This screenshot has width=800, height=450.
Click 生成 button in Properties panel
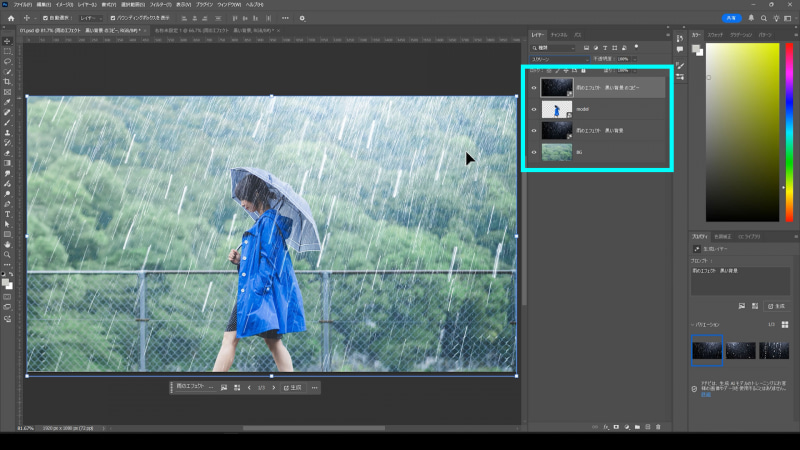pos(777,306)
